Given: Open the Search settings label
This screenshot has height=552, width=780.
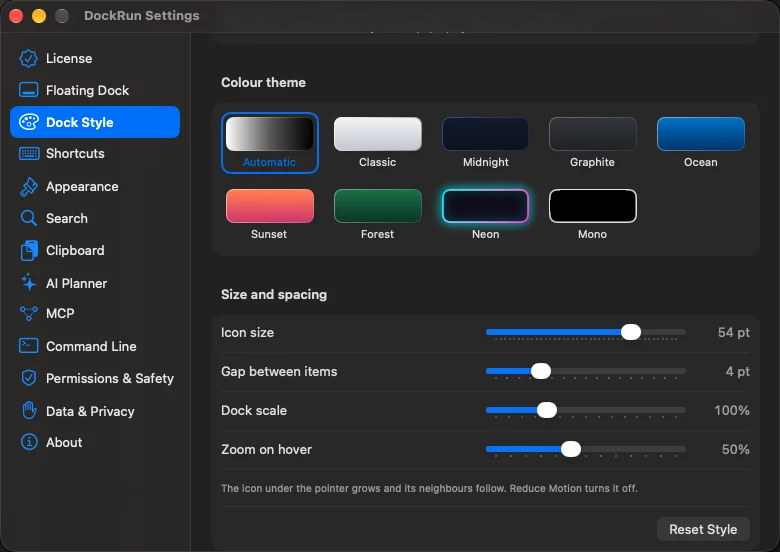Looking at the screenshot, I should coord(67,218).
